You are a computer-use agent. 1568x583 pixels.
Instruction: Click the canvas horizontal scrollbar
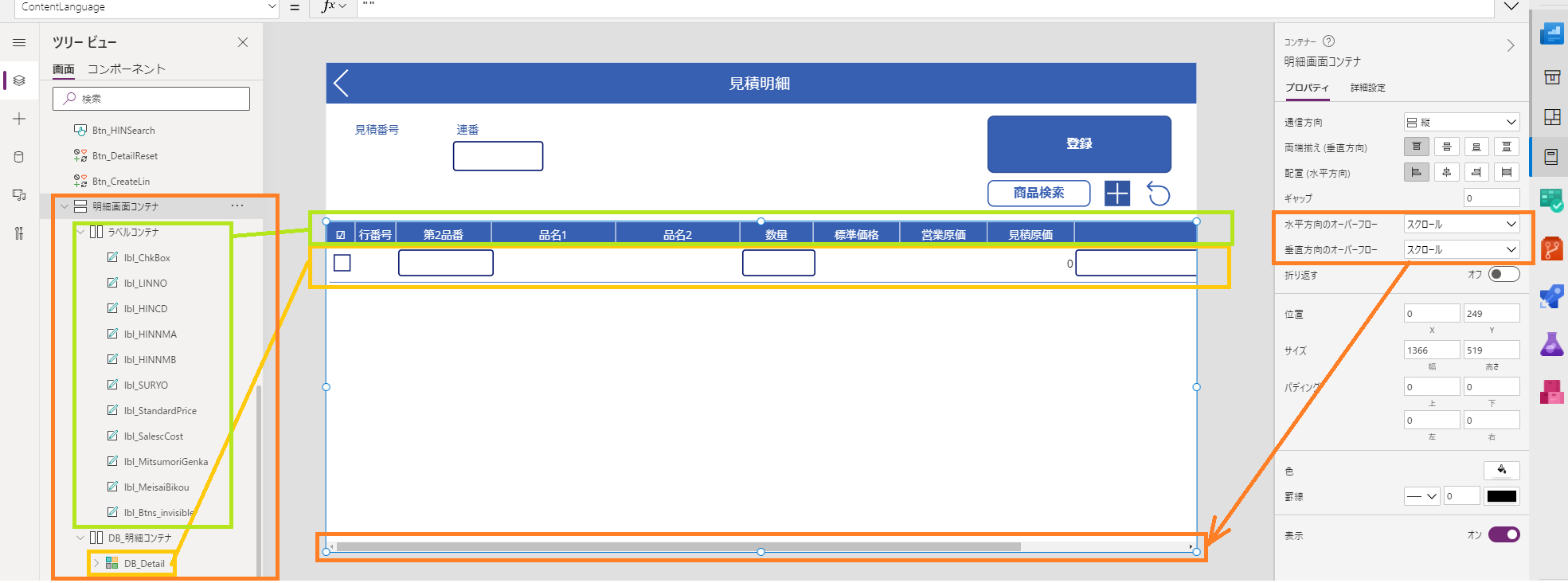click(x=678, y=547)
